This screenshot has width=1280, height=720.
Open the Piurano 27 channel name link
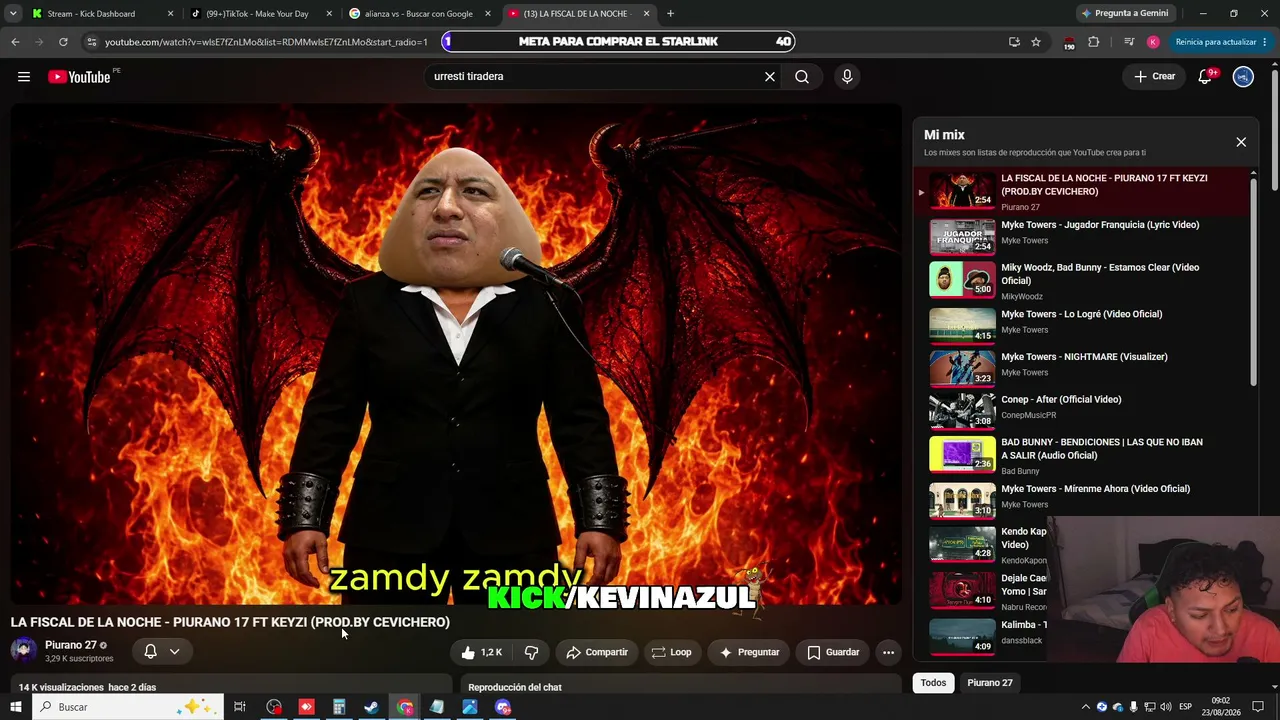pos(70,645)
